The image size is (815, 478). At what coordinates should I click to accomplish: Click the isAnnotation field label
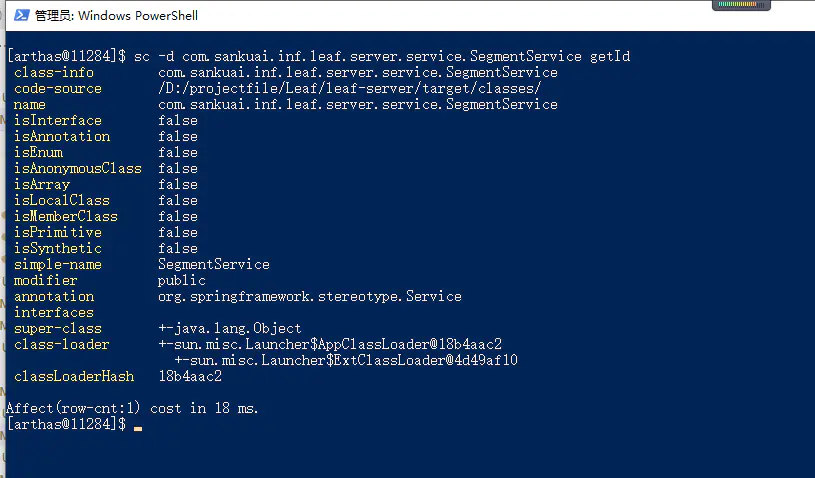coord(62,136)
